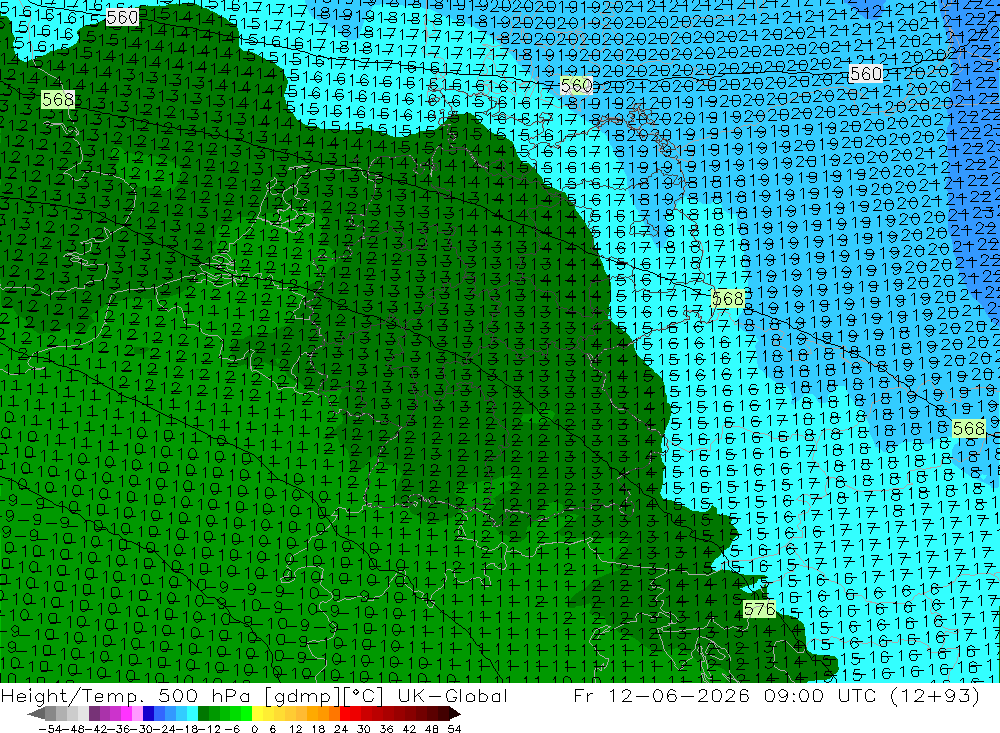This screenshot has height=733, width=1000.
Task: Click the dark maroon right arrow of the color bar
Action: [x=455, y=713]
